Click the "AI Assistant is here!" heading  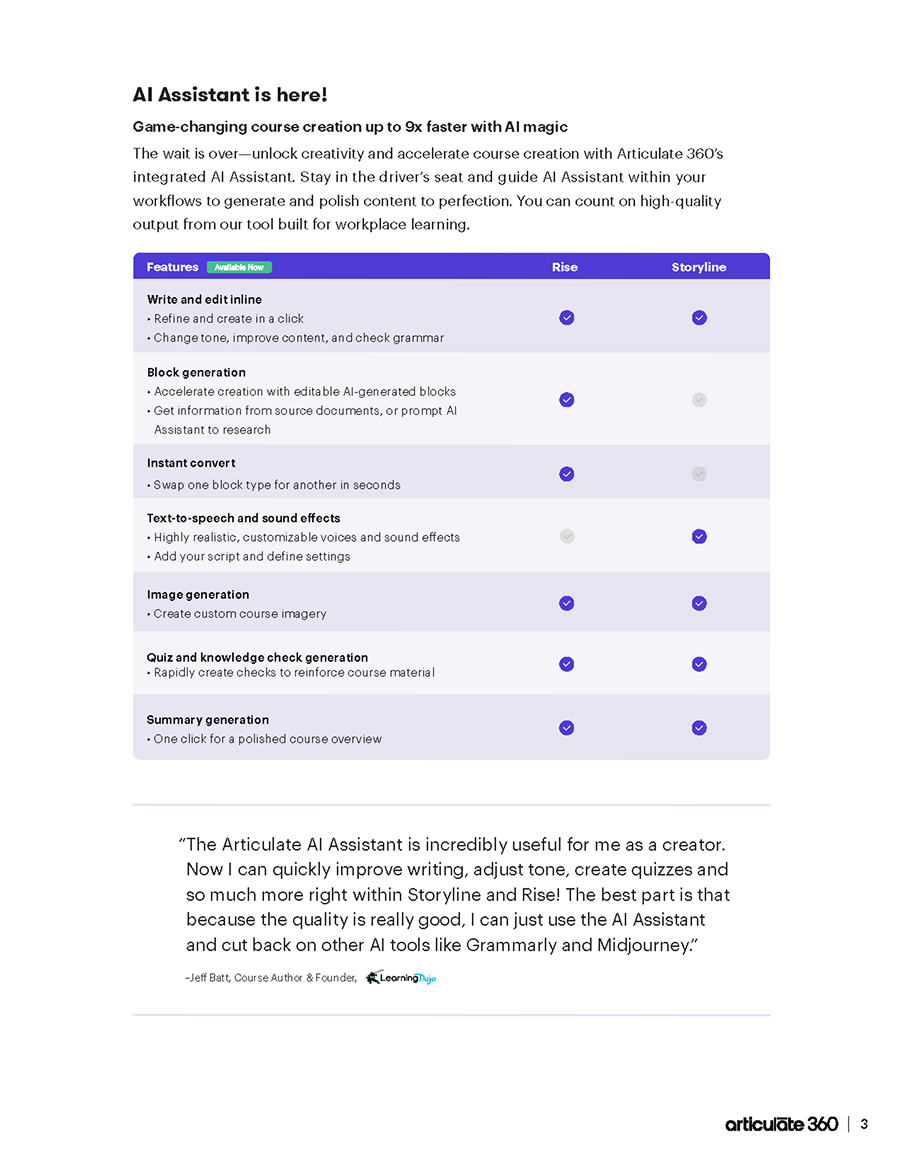tap(230, 95)
